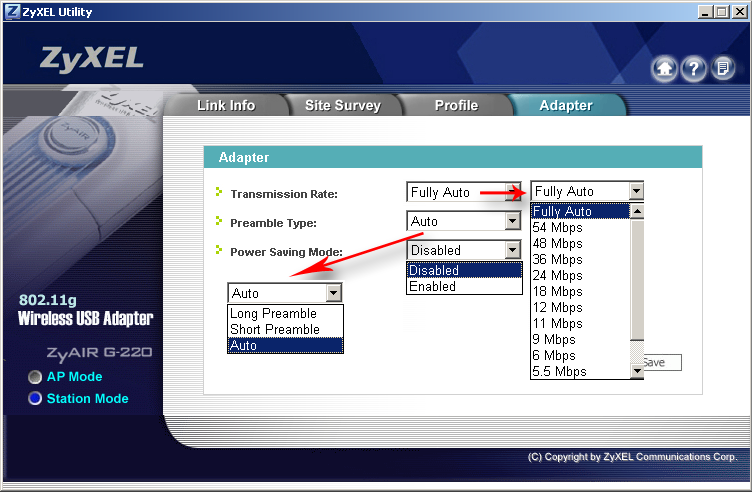Select highlighted Fully Auto list entry
This screenshot has height=492, width=752.
tap(580, 211)
